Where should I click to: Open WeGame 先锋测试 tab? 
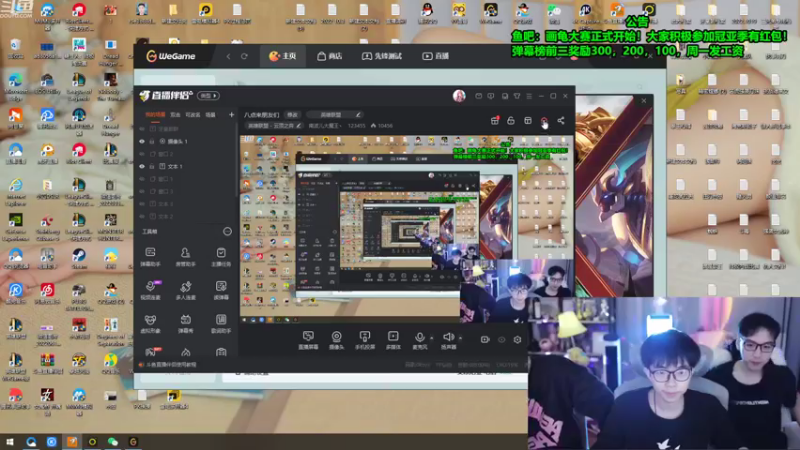click(x=382, y=56)
